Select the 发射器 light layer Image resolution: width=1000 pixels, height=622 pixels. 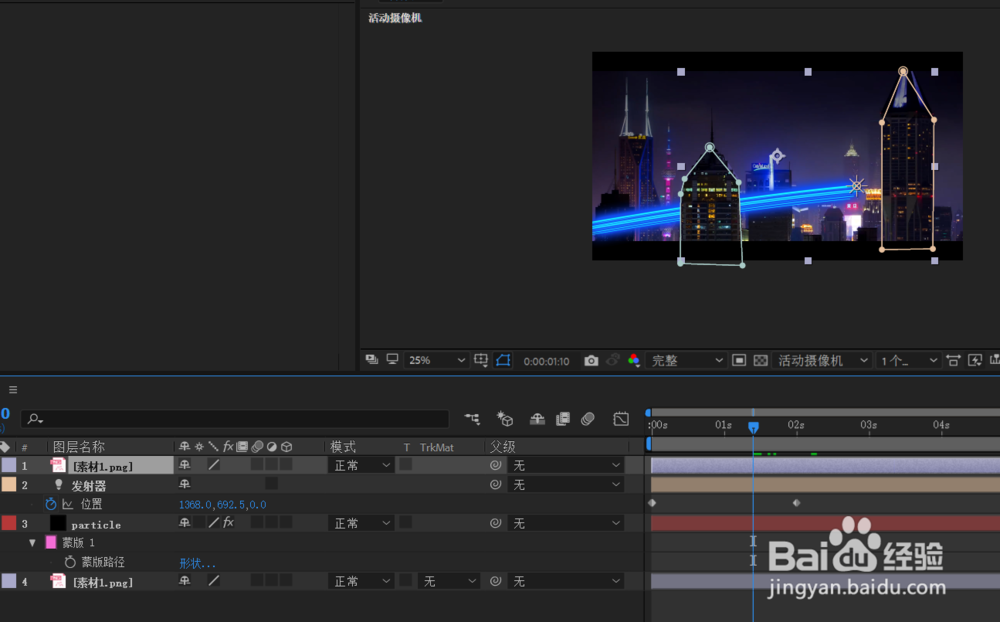88,485
